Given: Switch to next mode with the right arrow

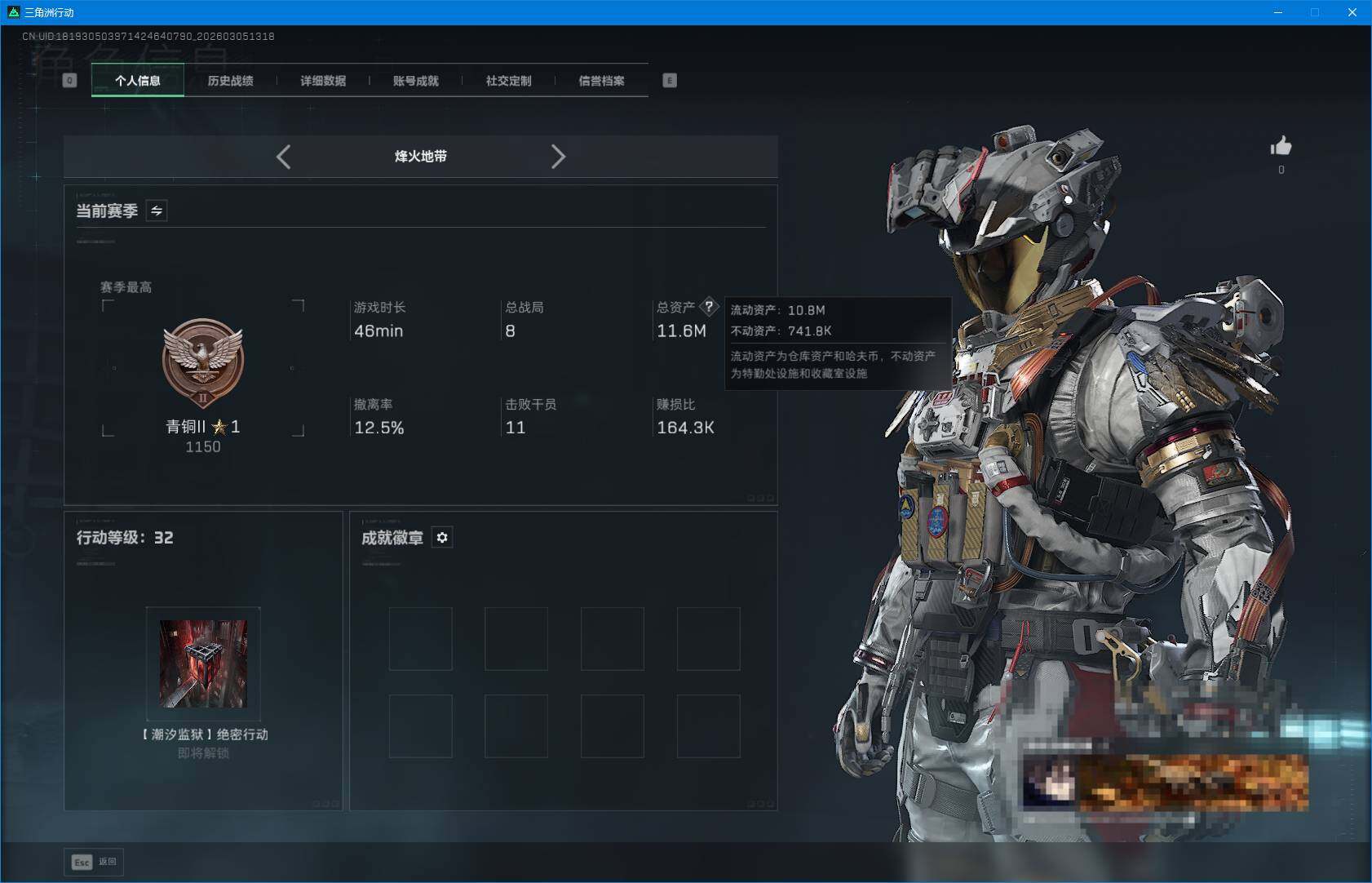Looking at the screenshot, I should pyautogui.click(x=560, y=157).
